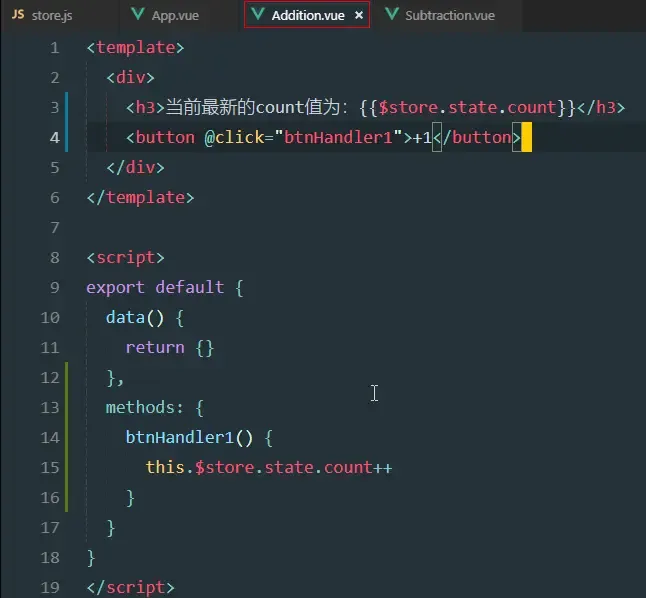Click $store.state.count inside the h3 line
This screenshot has width=646, height=598.
coord(467,108)
